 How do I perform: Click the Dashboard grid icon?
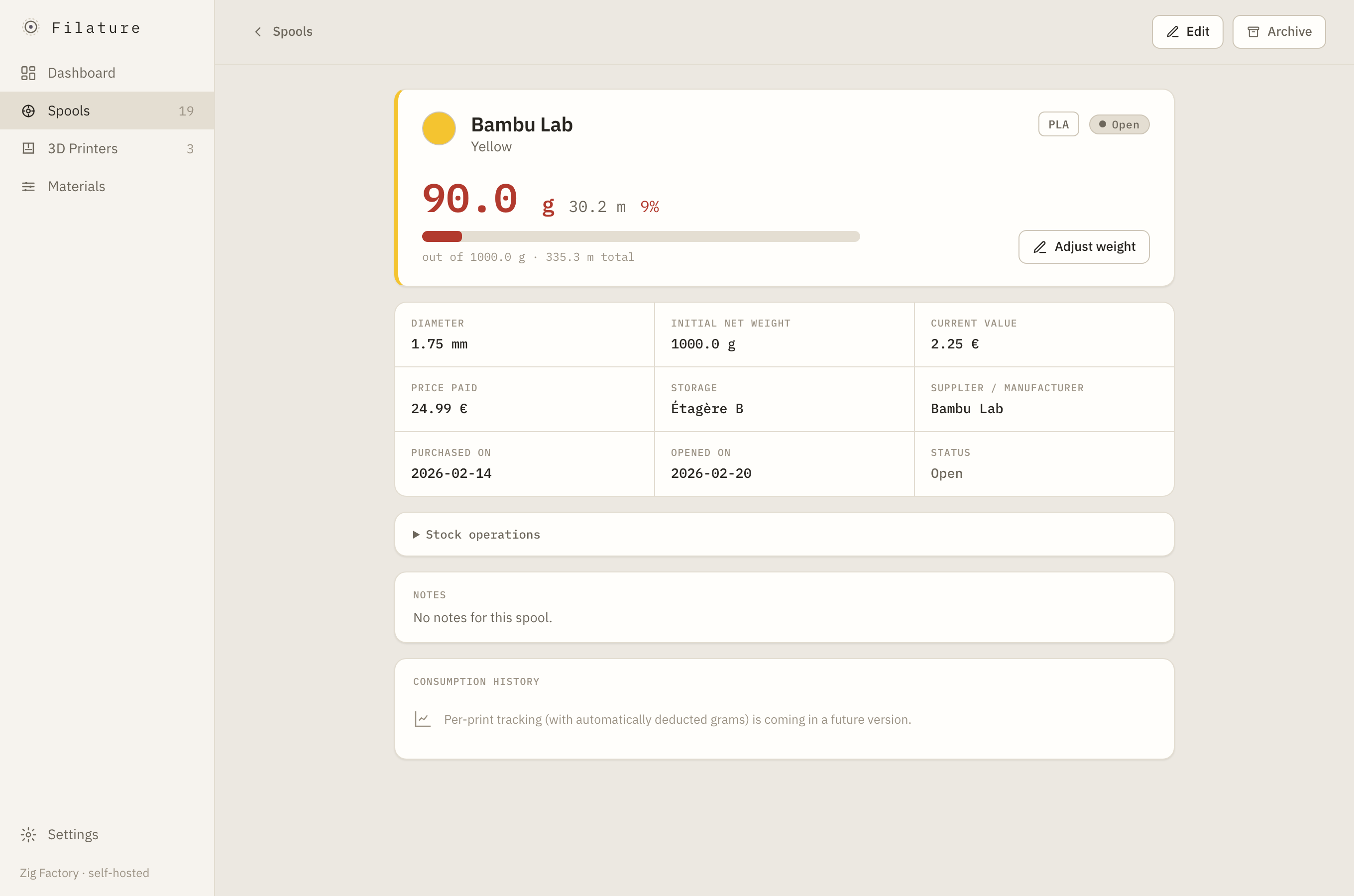(x=28, y=73)
